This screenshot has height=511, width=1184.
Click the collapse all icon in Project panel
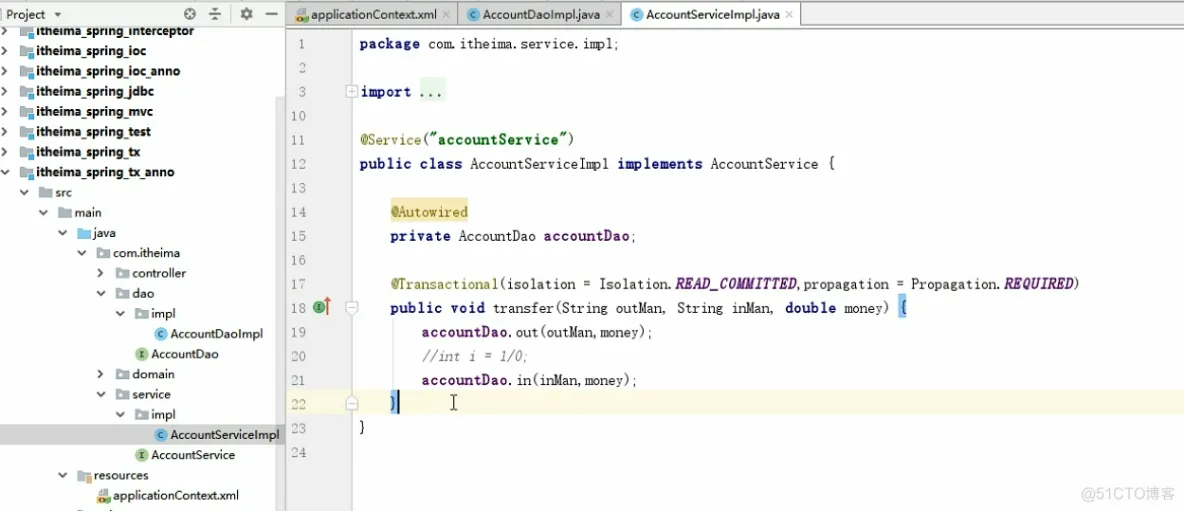pos(215,14)
